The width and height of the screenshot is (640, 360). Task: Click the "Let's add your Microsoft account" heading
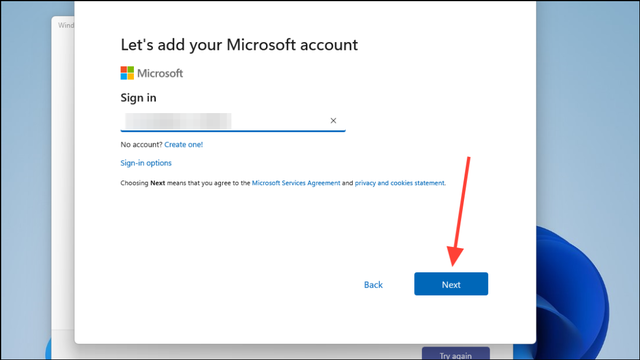coord(239,44)
